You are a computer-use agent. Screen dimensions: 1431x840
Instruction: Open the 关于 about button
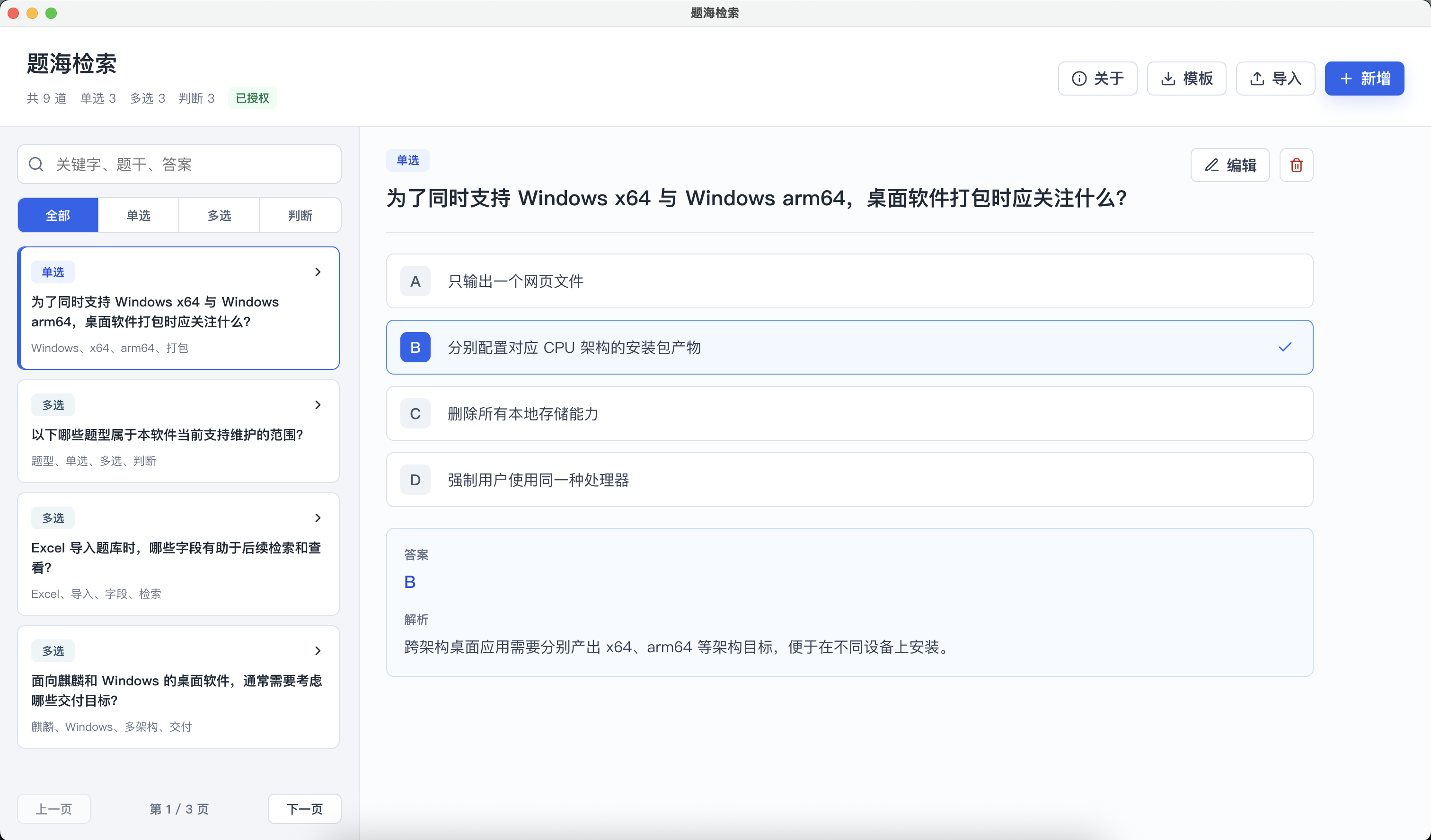(x=1097, y=79)
